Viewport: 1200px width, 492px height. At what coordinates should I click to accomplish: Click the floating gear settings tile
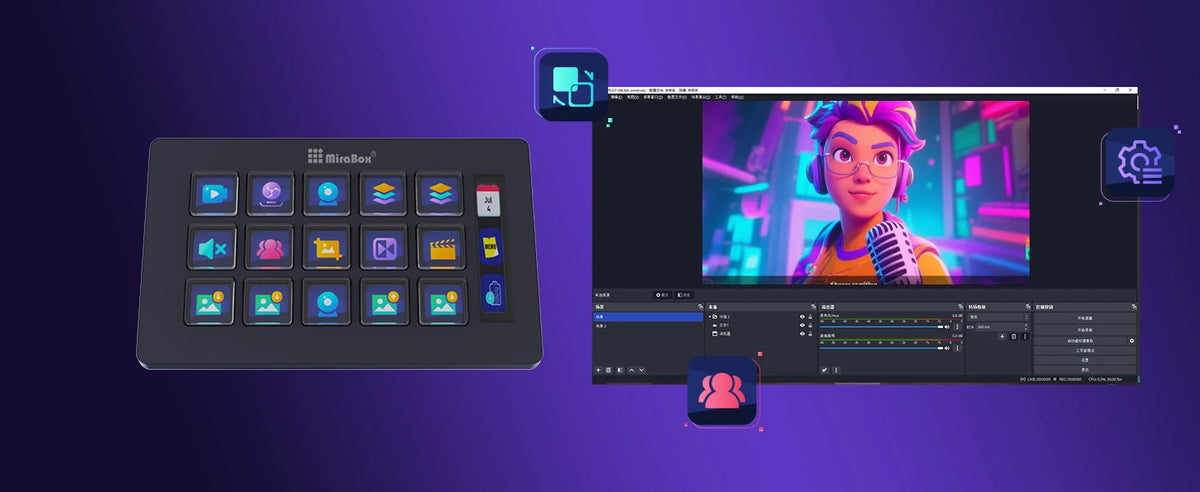pos(1138,165)
